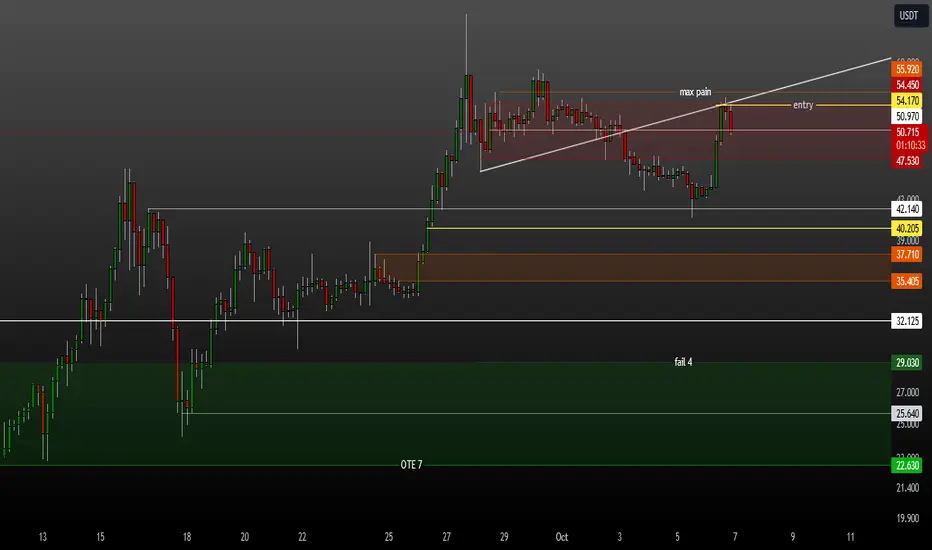The height and width of the screenshot is (550, 932).
Task: Click date 29 on time axis
Action: point(504,537)
